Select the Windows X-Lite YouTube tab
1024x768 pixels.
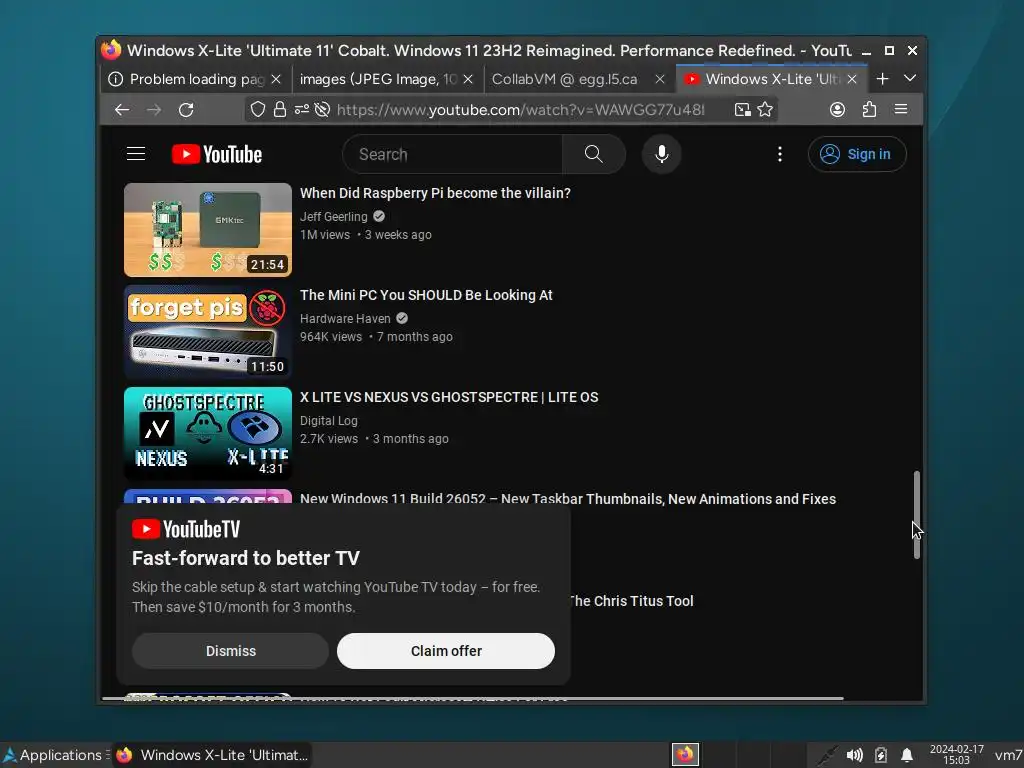click(x=771, y=79)
